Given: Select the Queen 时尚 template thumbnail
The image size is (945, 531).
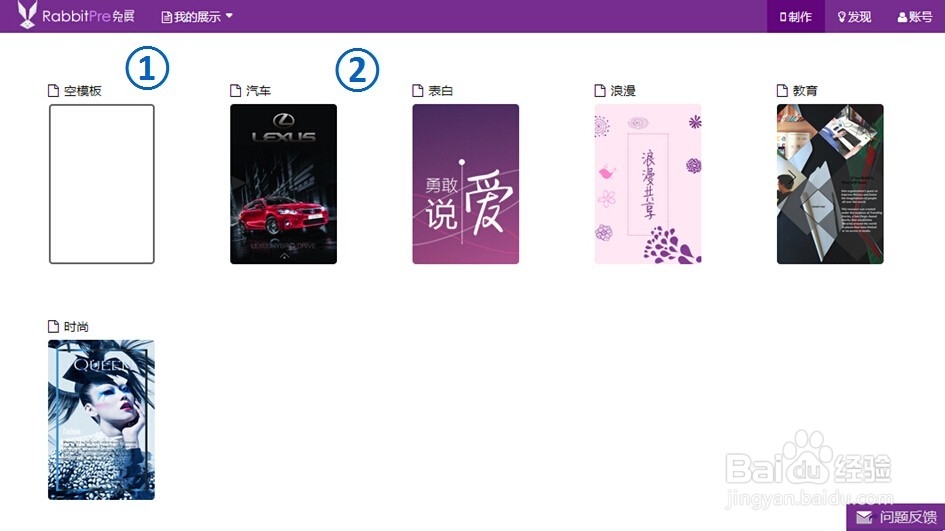Looking at the screenshot, I should click(x=101, y=419).
